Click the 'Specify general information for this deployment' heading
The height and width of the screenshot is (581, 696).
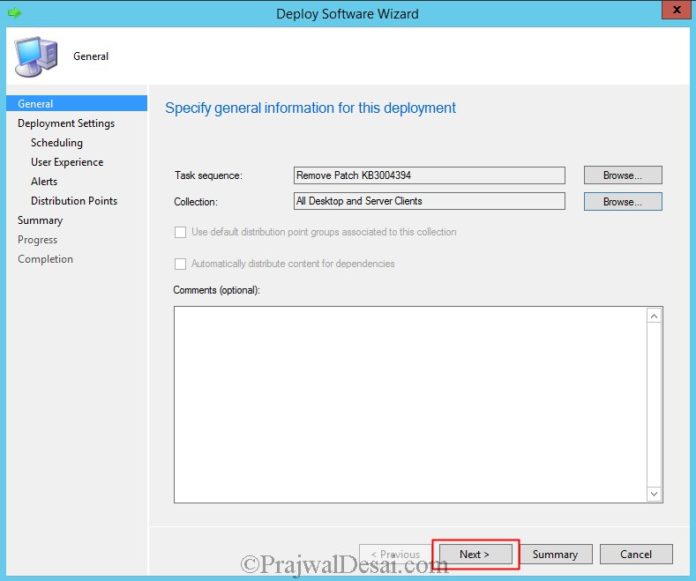pyautogui.click(x=310, y=108)
